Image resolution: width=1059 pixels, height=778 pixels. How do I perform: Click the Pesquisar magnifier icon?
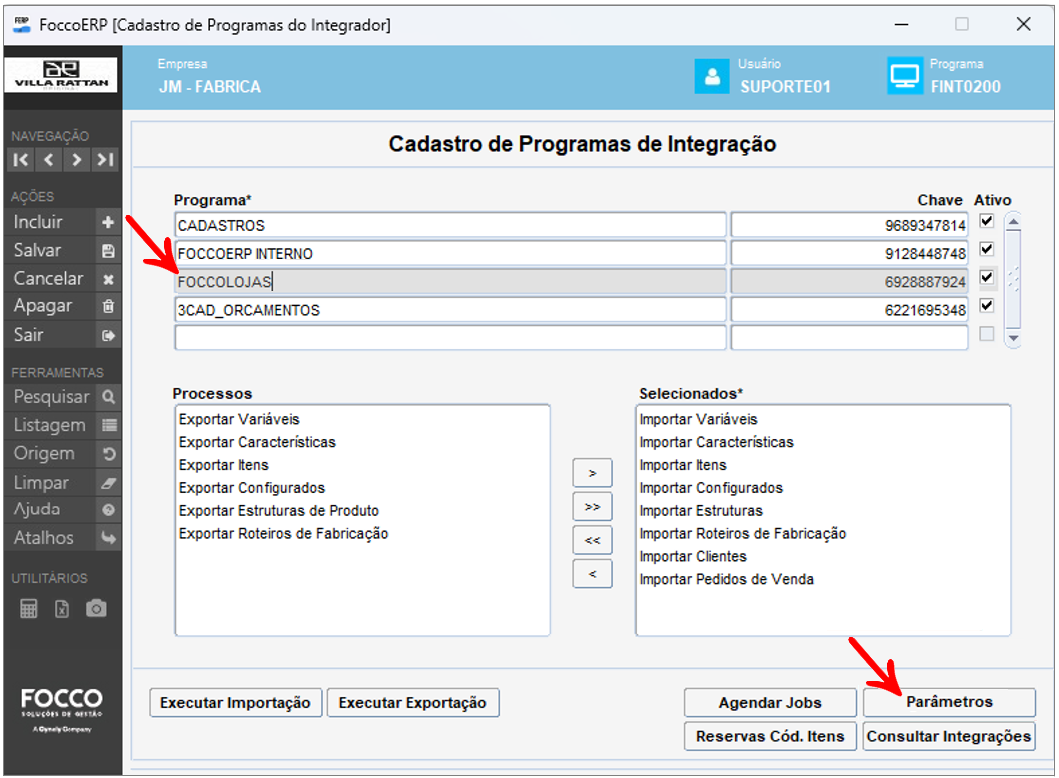point(108,397)
